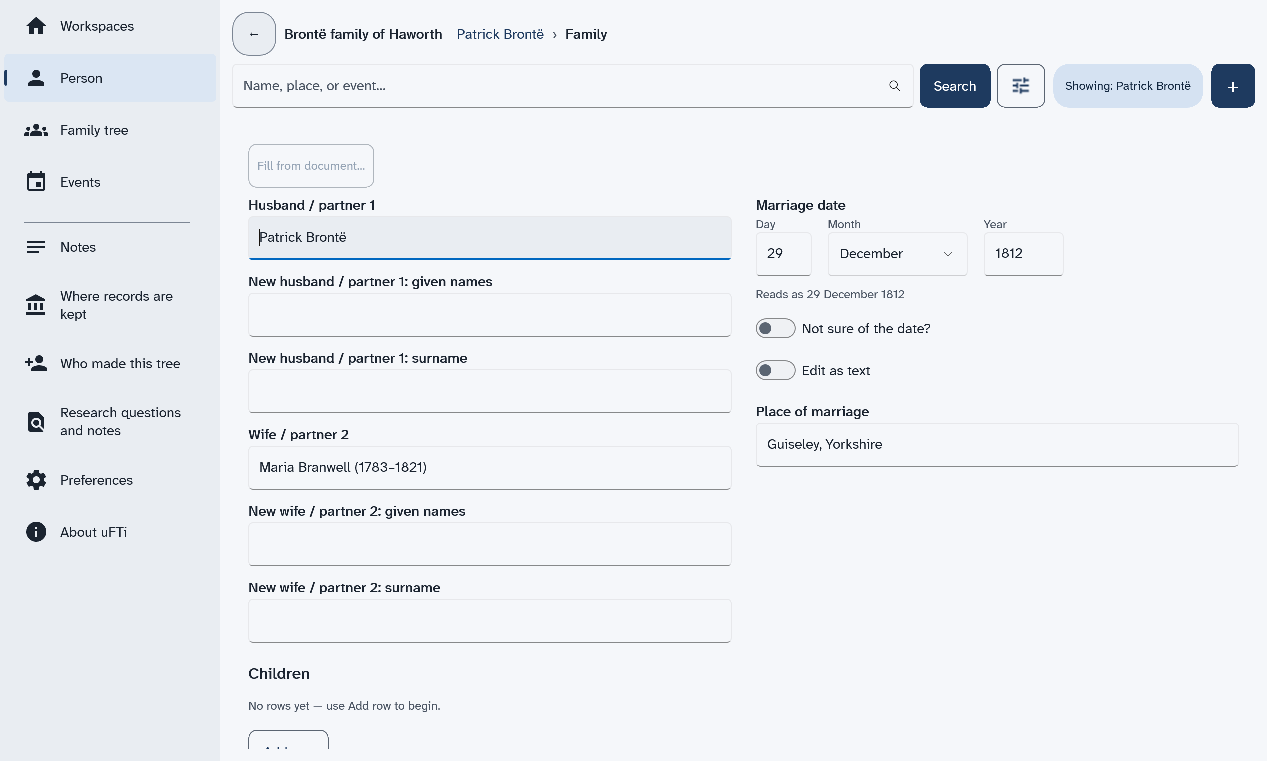This screenshot has width=1267, height=761.
Task: Click the Events calendar icon
Action: (36, 182)
